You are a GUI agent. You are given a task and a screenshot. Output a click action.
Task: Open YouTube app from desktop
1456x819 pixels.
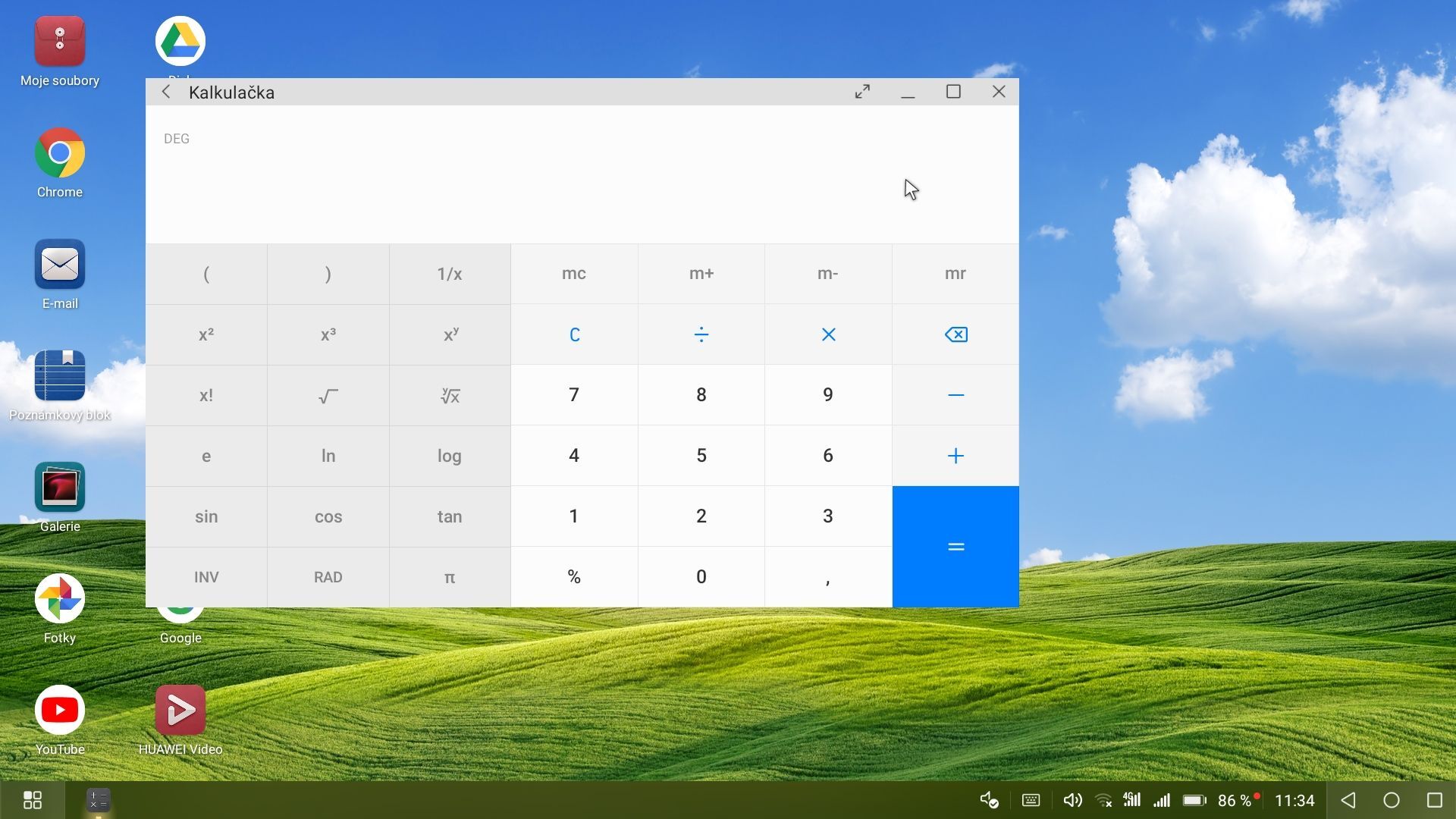(59, 711)
